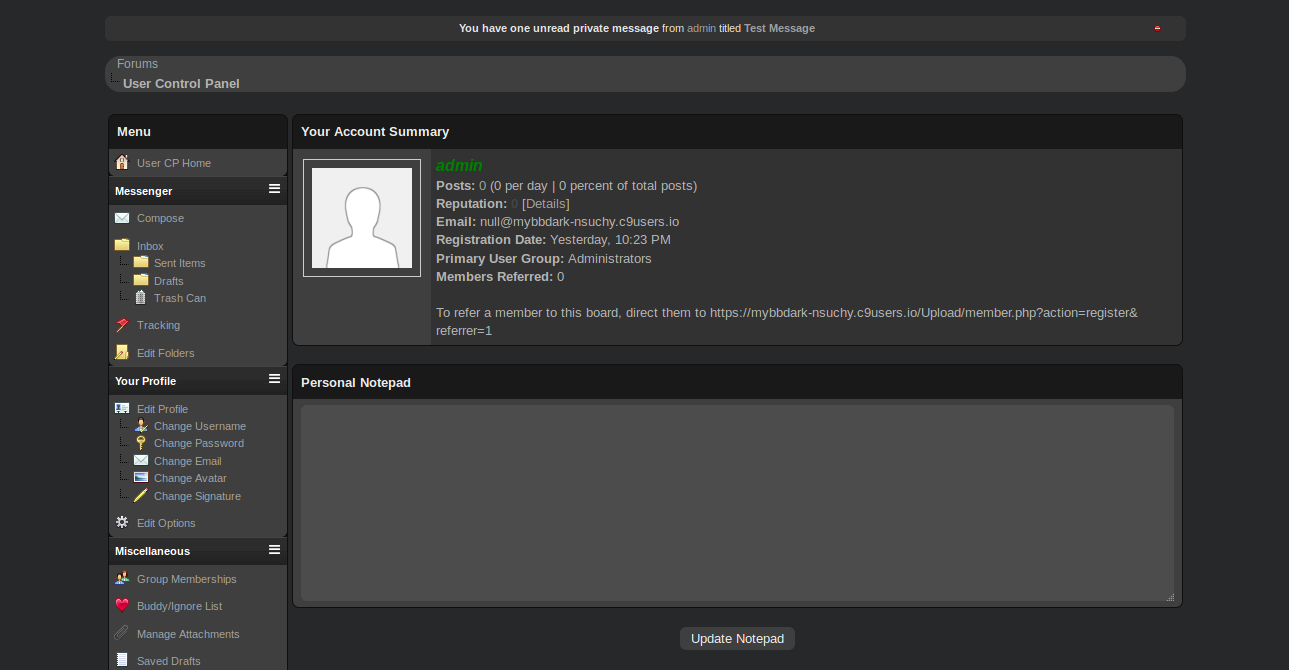Open the Edit Options link
This screenshot has height=670, width=1289.
coord(166,523)
